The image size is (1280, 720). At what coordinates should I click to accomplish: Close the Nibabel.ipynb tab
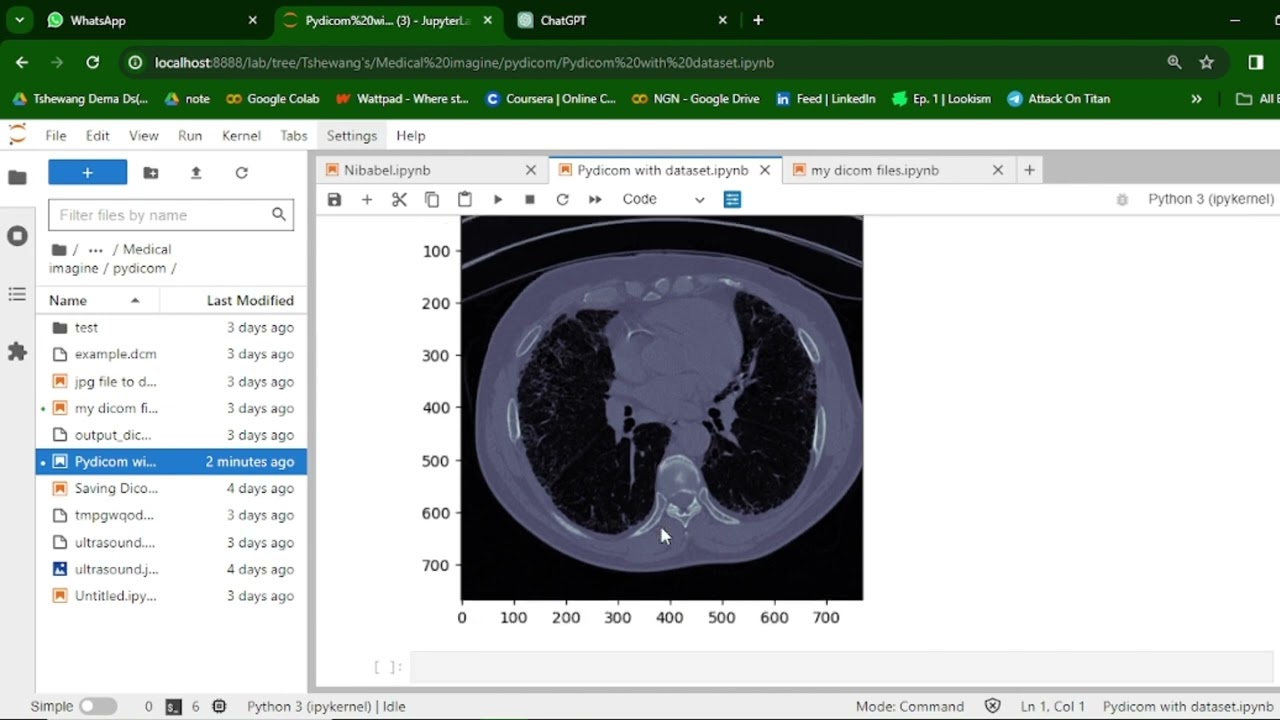click(531, 170)
